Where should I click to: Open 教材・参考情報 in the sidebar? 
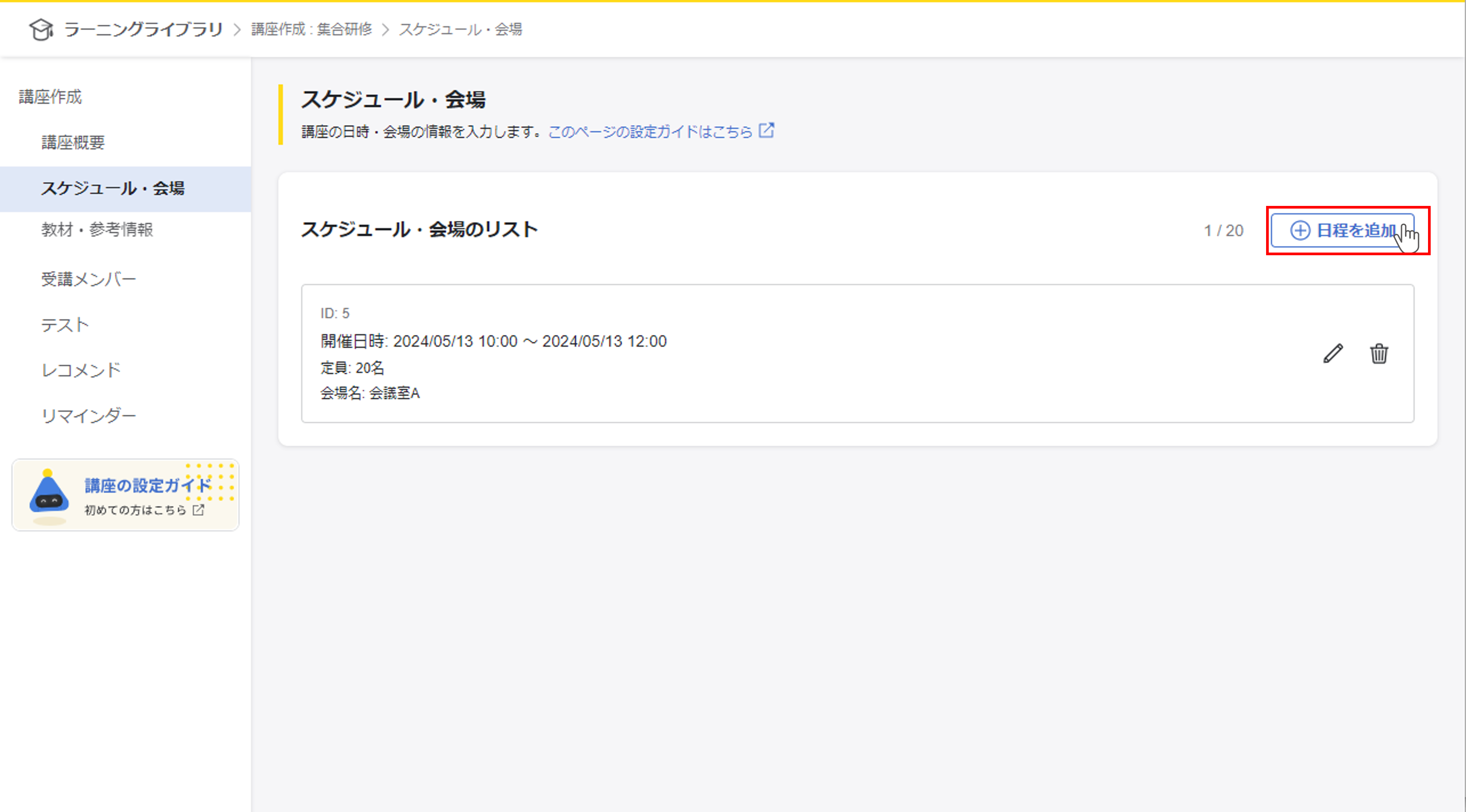[97, 229]
